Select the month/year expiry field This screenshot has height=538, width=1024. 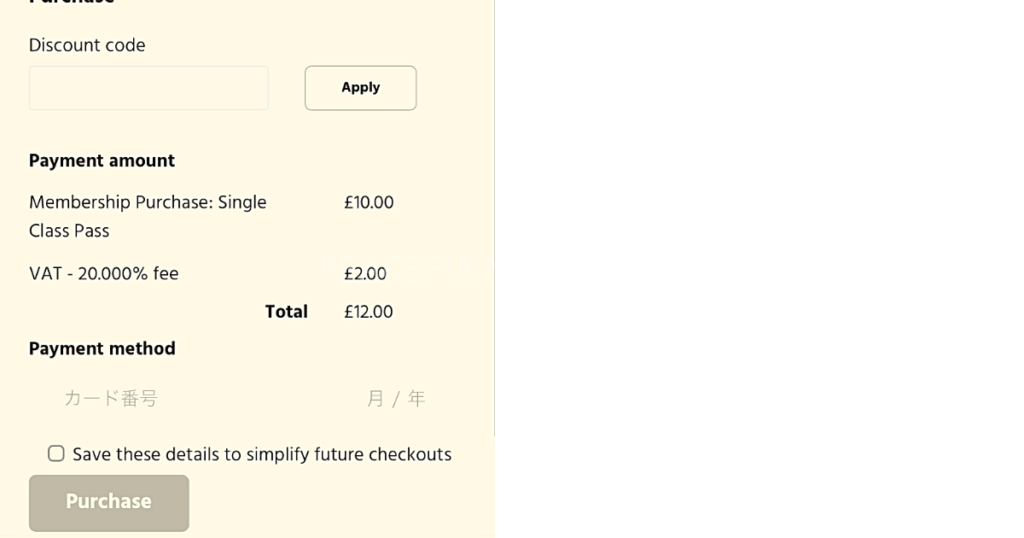pyautogui.click(x=395, y=399)
